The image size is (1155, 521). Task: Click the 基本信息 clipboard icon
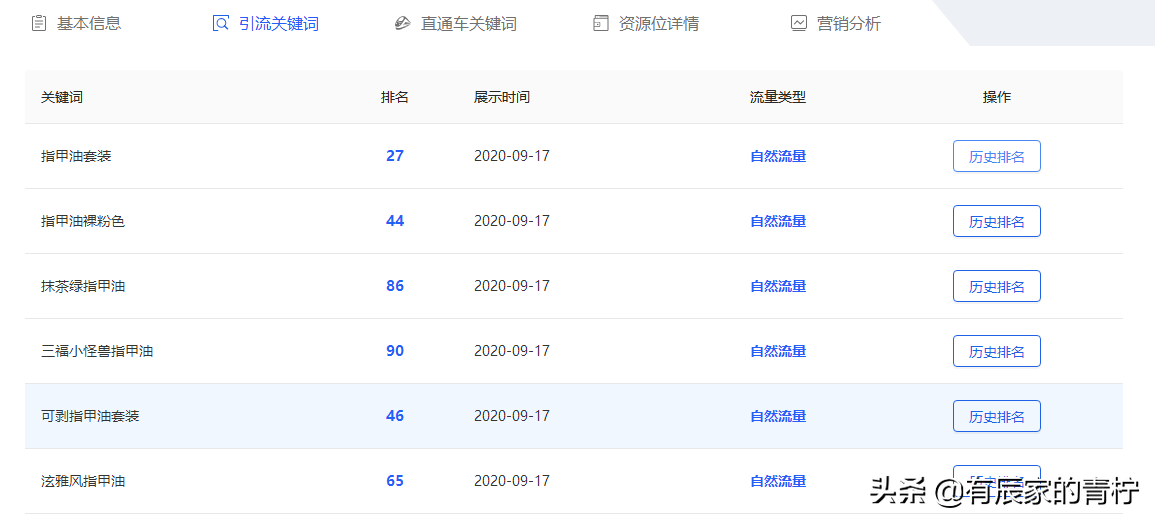coord(39,24)
